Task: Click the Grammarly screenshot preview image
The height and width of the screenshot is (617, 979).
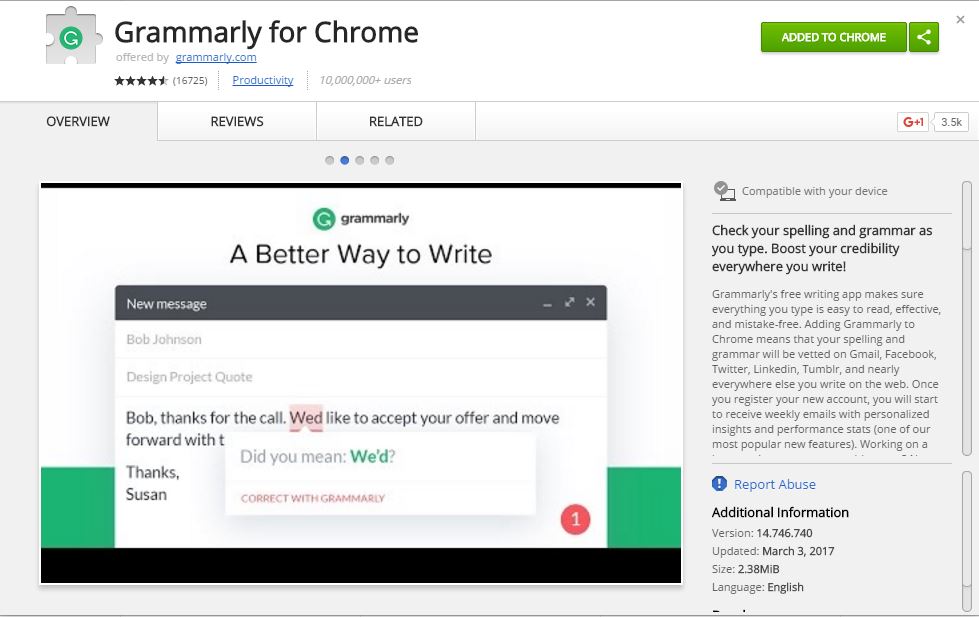Action: [x=361, y=383]
